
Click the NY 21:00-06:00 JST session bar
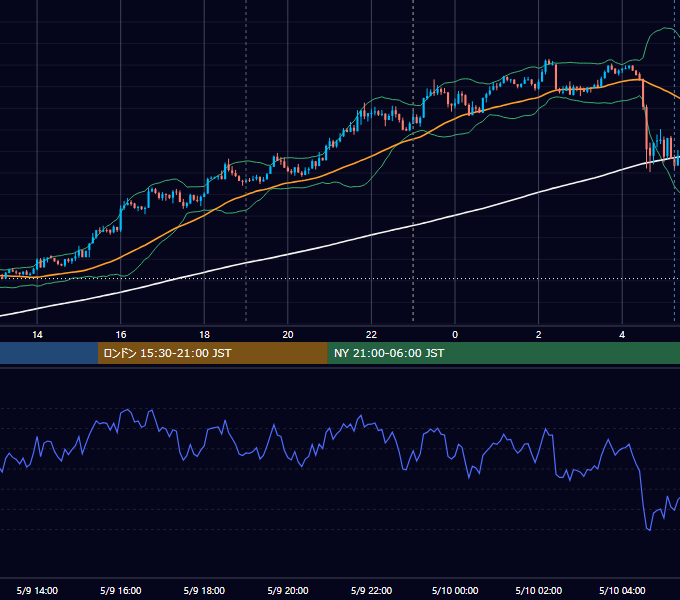pyautogui.click(x=503, y=353)
